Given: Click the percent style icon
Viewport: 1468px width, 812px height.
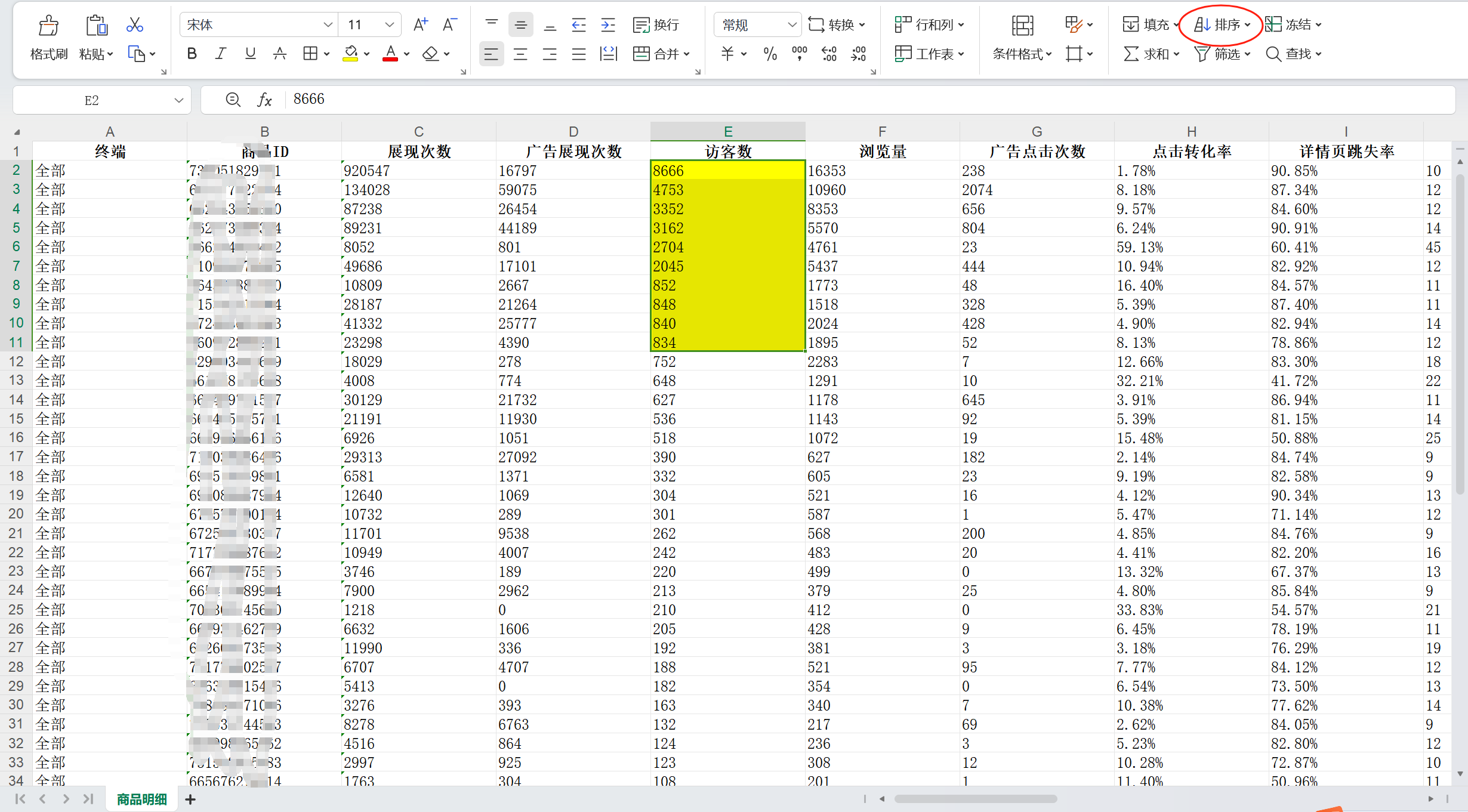Looking at the screenshot, I should [x=770, y=54].
